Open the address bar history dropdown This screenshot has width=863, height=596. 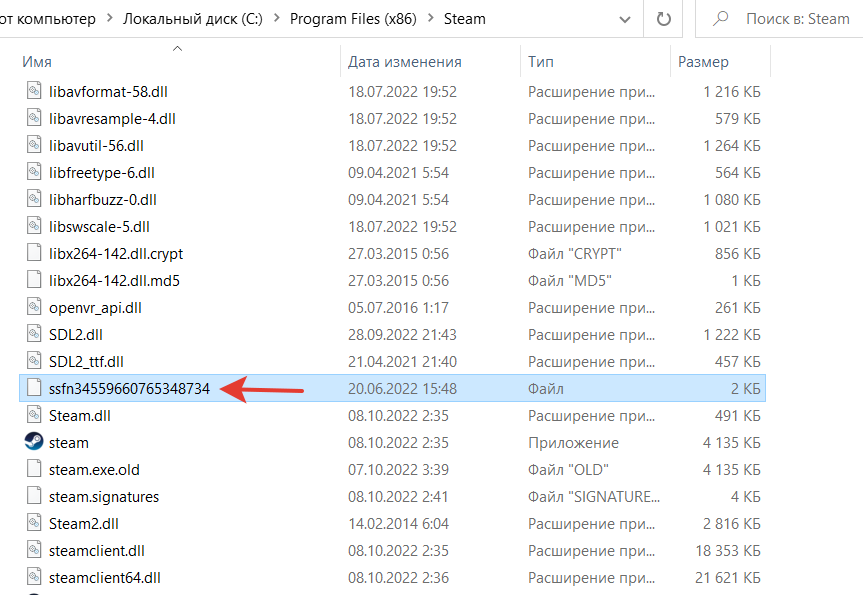[625, 20]
